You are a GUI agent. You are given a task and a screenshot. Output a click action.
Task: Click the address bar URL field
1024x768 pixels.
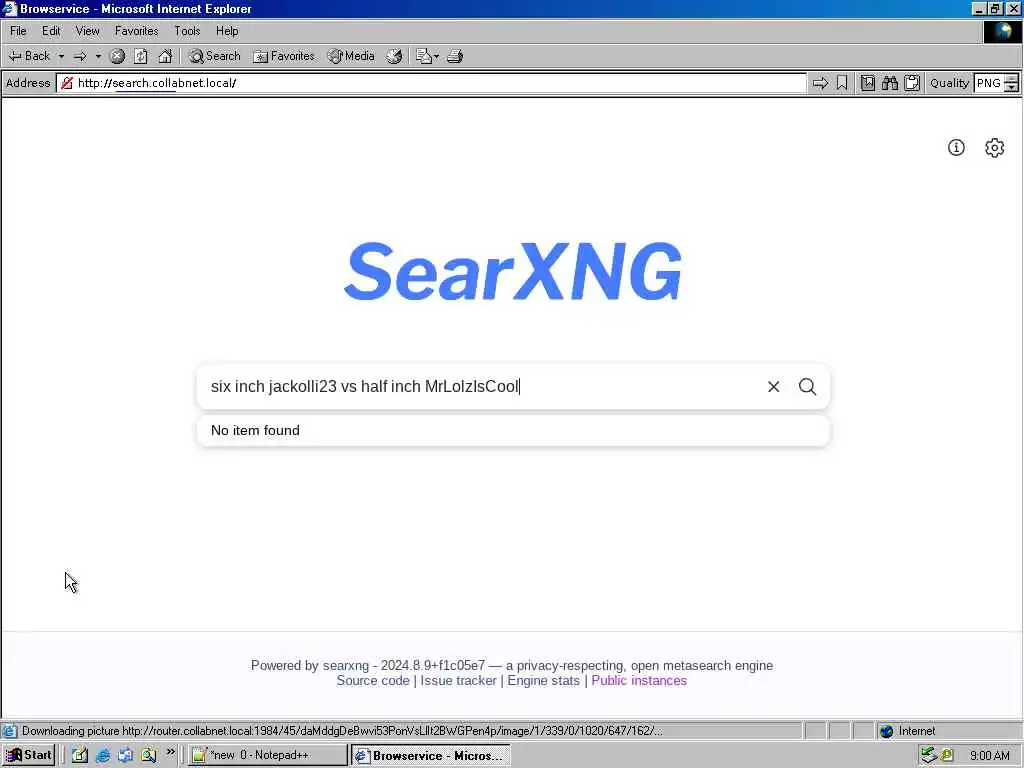(x=431, y=83)
